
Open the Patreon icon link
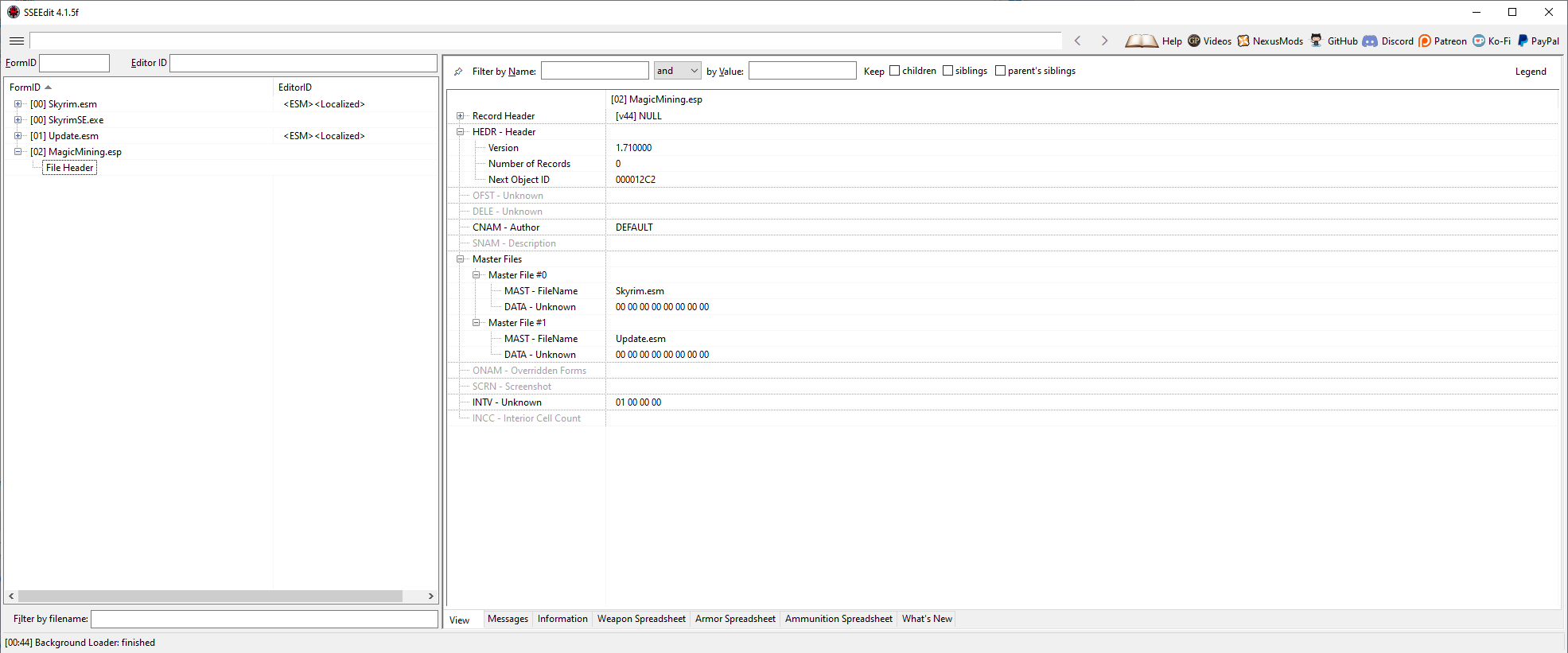point(1425,41)
